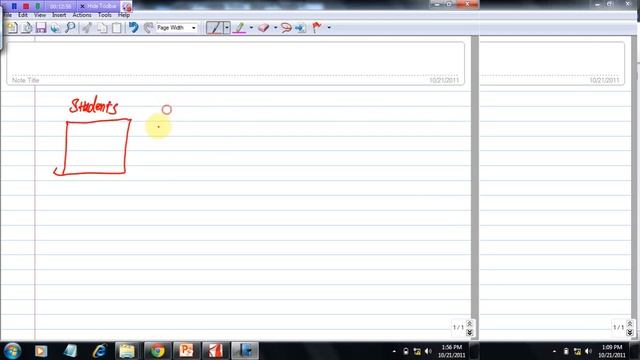640x360 pixels.
Task: Show hidden tray icons left of 1:56 PM
Action: pos(394,351)
